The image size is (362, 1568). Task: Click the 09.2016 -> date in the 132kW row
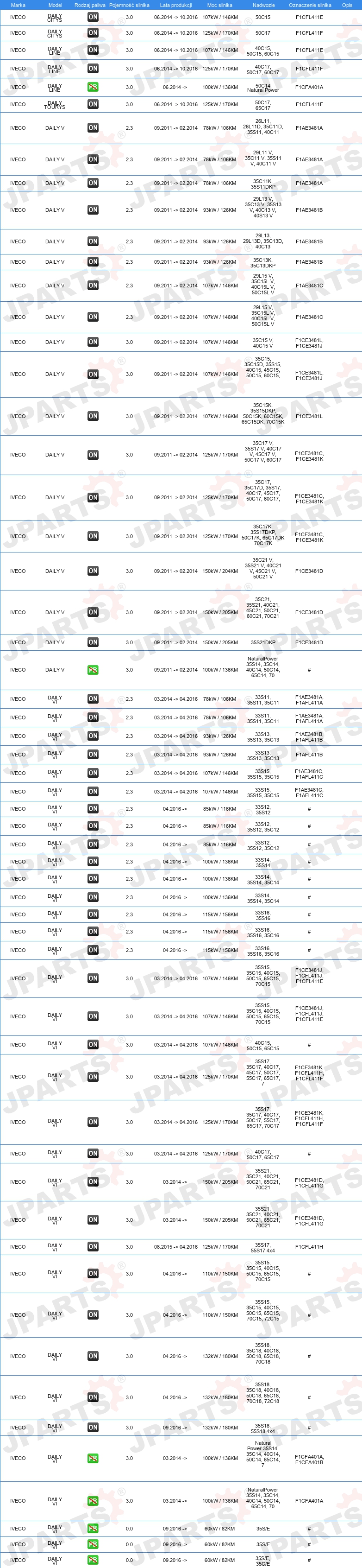click(175, 1428)
